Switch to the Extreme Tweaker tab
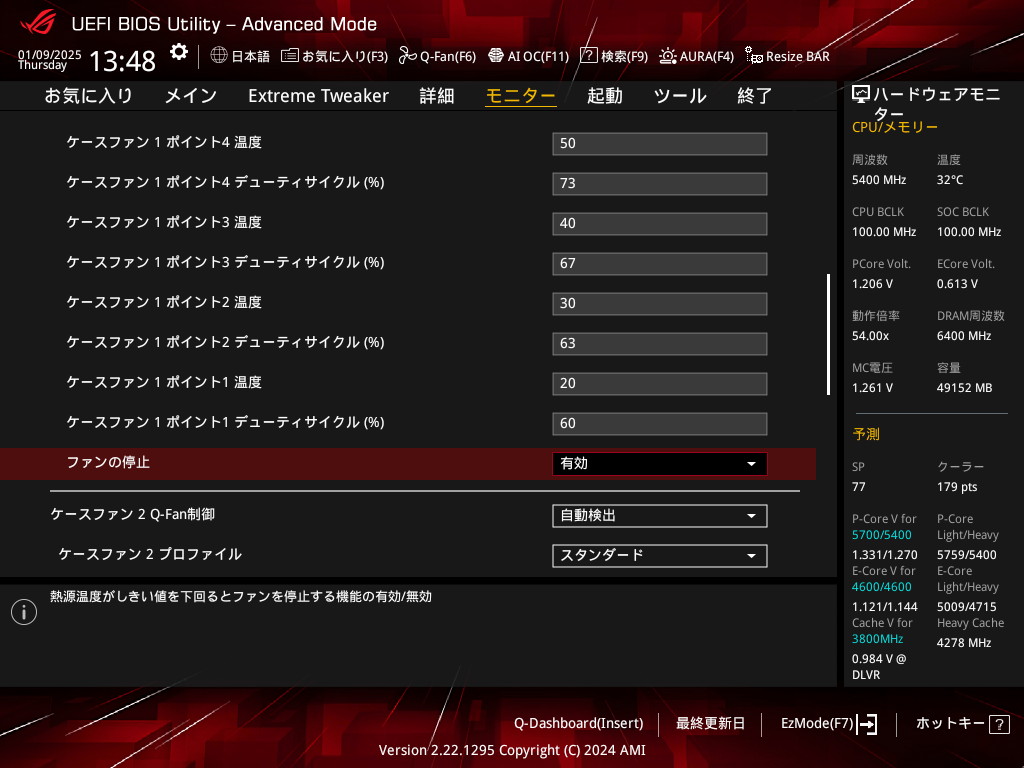The width and height of the screenshot is (1024, 768). point(318,96)
